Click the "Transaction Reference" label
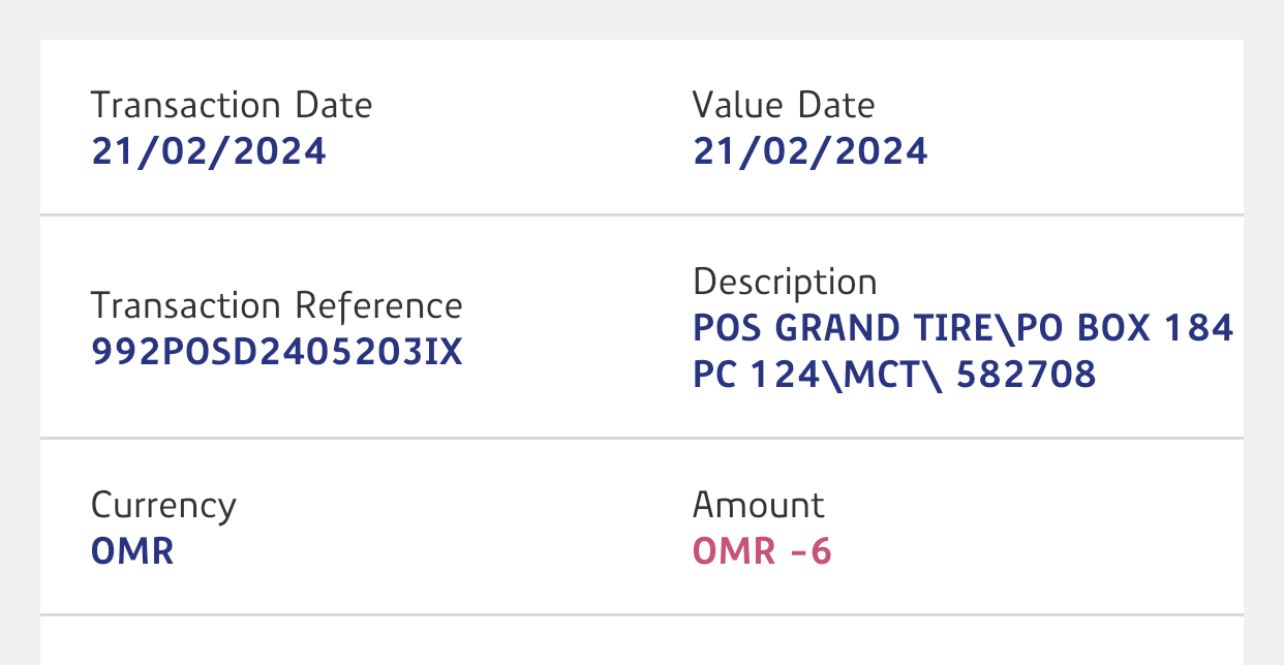 276,305
